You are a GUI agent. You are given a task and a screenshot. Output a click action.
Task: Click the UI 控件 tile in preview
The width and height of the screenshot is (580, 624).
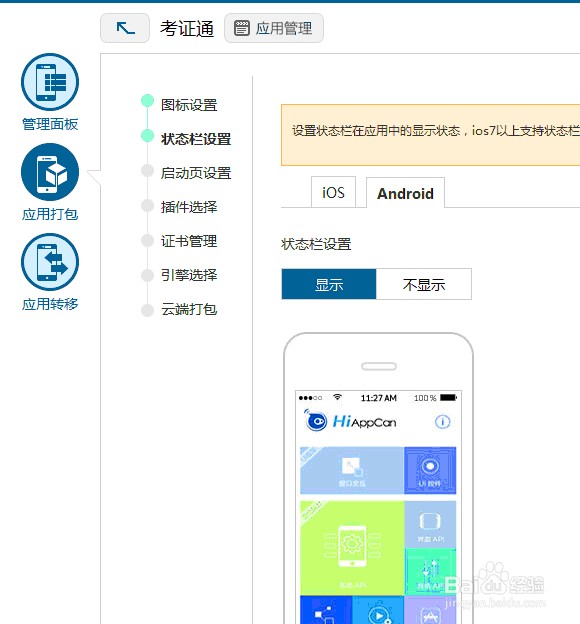[x=430, y=470]
